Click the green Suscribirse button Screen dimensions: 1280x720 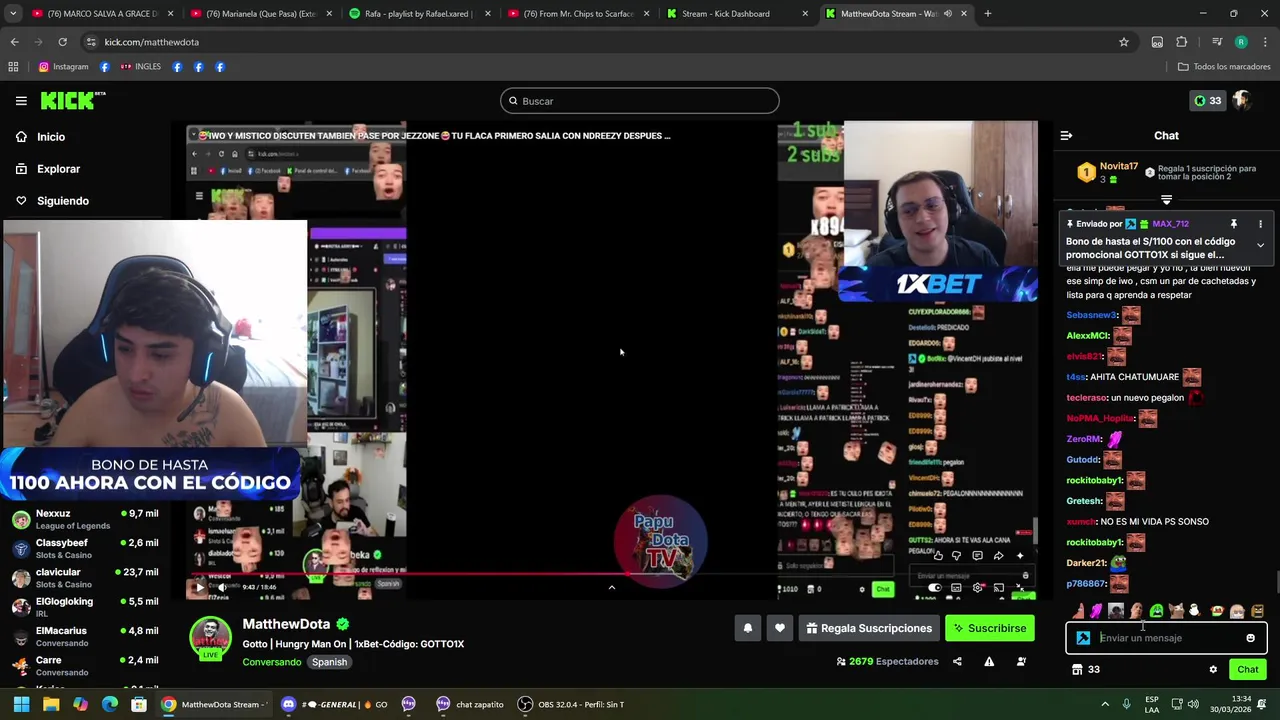pos(990,628)
